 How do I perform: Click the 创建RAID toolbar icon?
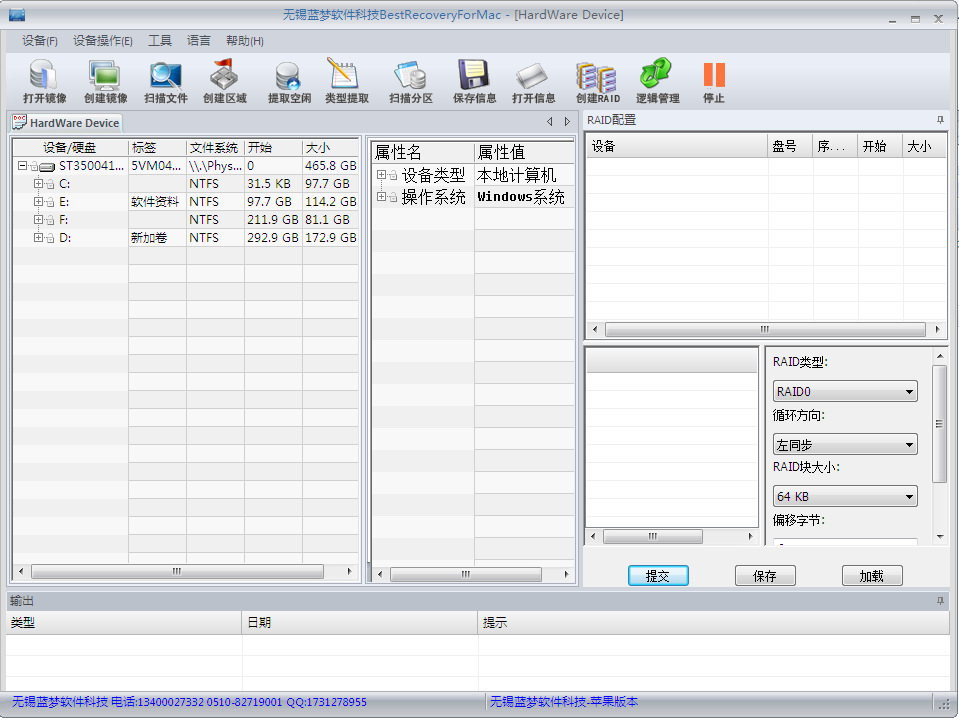click(597, 76)
